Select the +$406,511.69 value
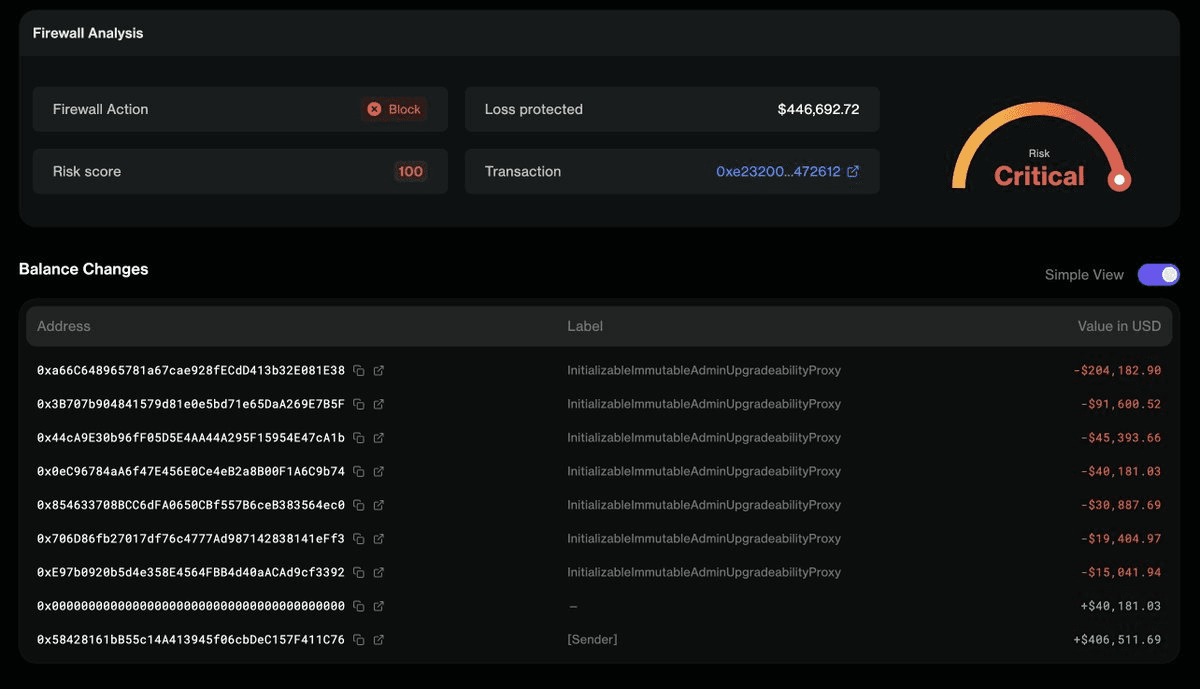This screenshot has height=689, width=1200. [x=1117, y=640]
